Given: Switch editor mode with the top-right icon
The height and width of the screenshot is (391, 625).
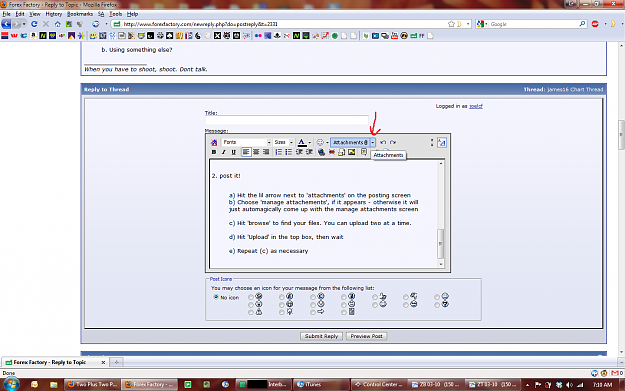Looking at the screenshot, I should [442, 142].
